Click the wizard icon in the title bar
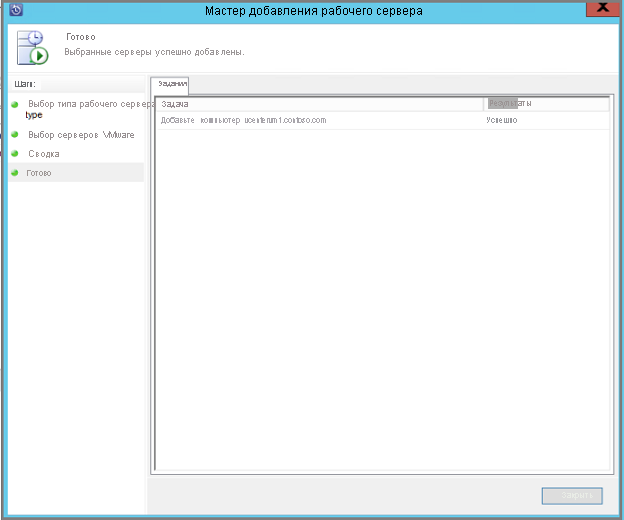624x520 pixels. (15, 10)
